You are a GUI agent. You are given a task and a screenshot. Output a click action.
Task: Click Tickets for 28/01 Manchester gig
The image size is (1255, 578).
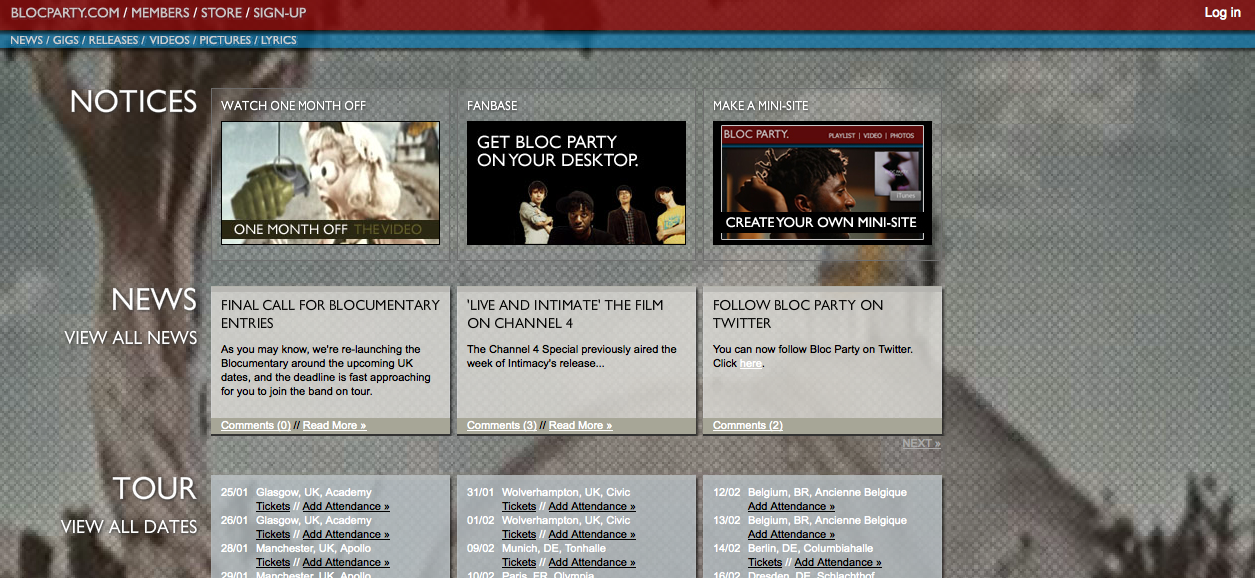click(273, 562)
